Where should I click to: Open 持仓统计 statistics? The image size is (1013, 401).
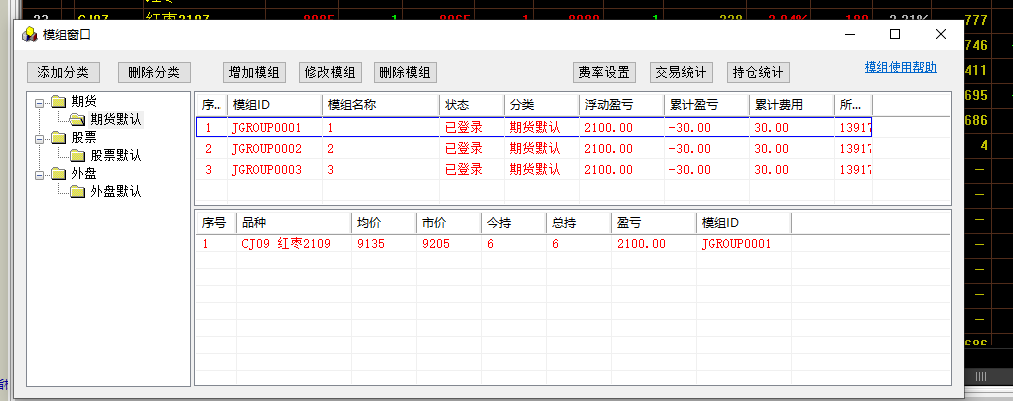pos(758,72)
